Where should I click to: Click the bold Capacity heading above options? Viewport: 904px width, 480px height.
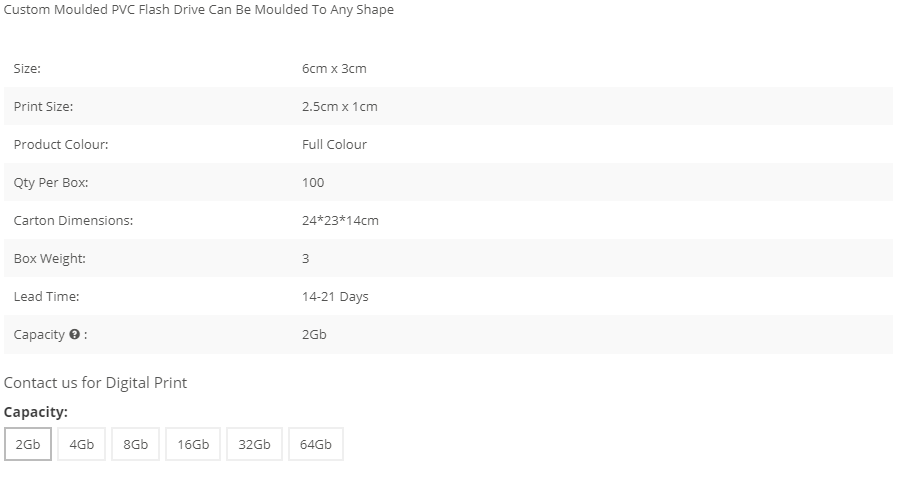pyautogui.click(x=36, y=412)
